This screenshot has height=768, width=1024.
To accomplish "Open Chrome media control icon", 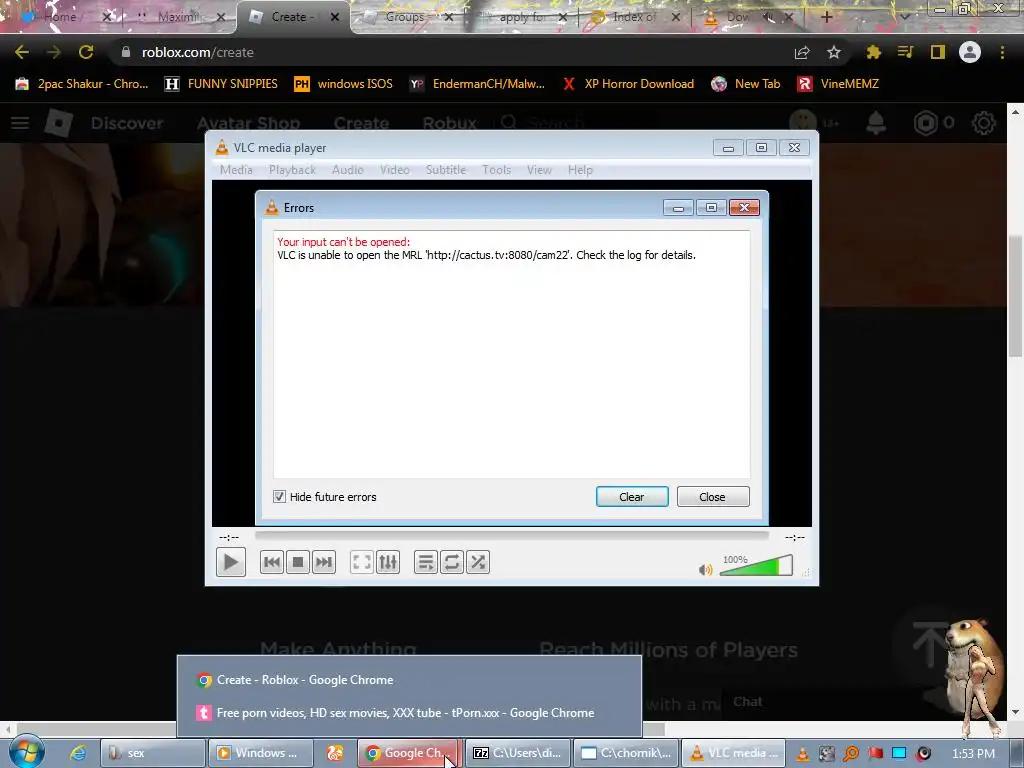I will tap(905, 52).
